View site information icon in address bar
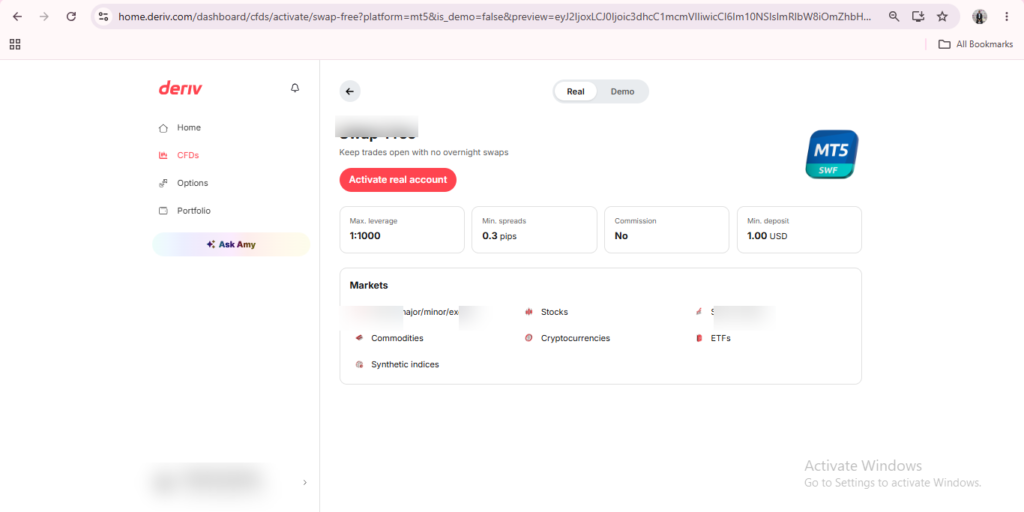This screenshot has height=512, width=1024. click(x=103, y=17)
